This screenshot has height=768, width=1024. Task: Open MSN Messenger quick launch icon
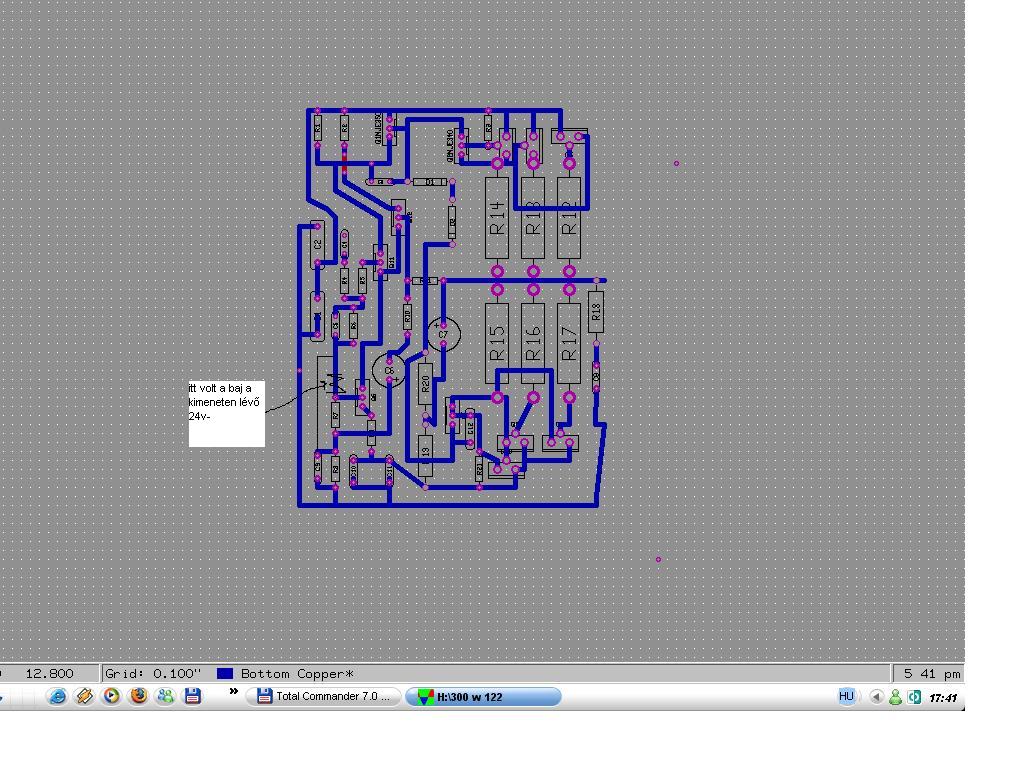coord(165,696)
